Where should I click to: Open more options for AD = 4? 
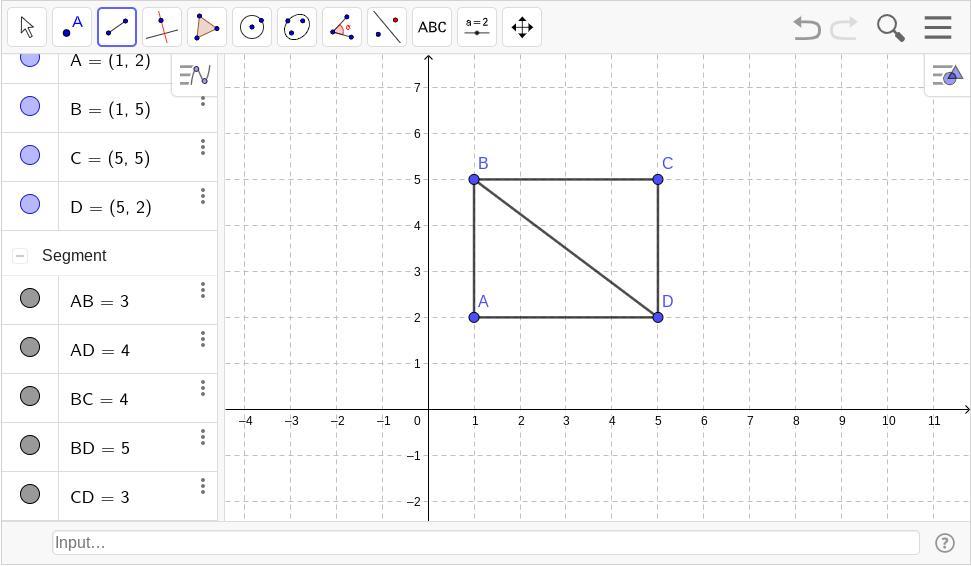point(202,339)
